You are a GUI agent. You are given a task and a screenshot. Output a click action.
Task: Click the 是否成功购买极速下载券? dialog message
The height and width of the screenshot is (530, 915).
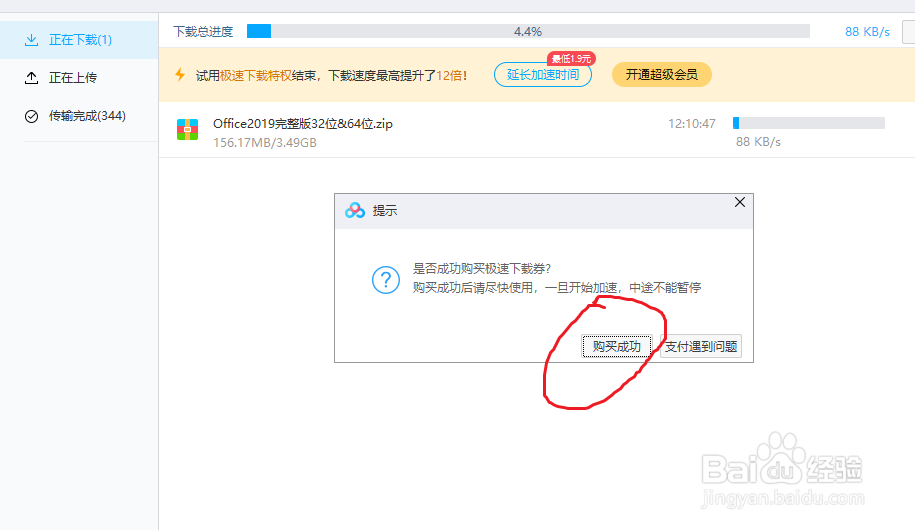(482, 269)
